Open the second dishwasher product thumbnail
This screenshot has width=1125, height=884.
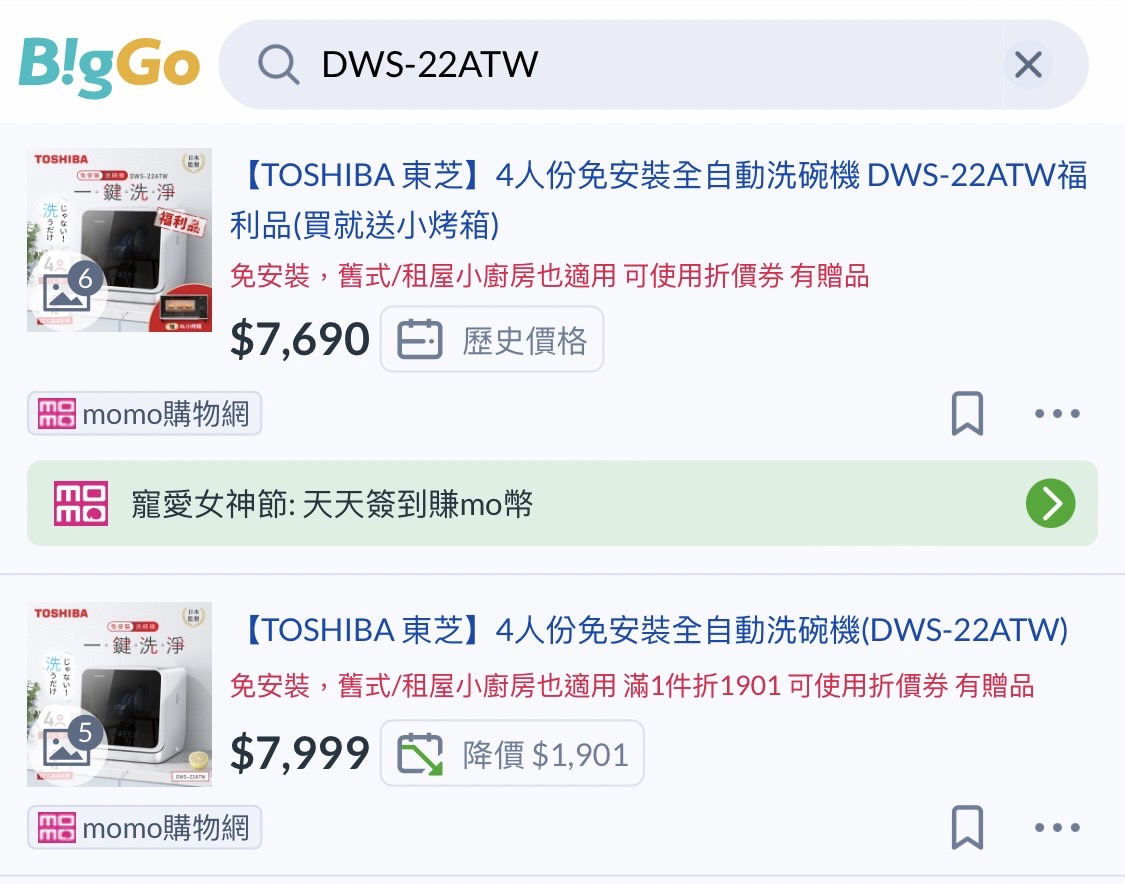point(120,695)
